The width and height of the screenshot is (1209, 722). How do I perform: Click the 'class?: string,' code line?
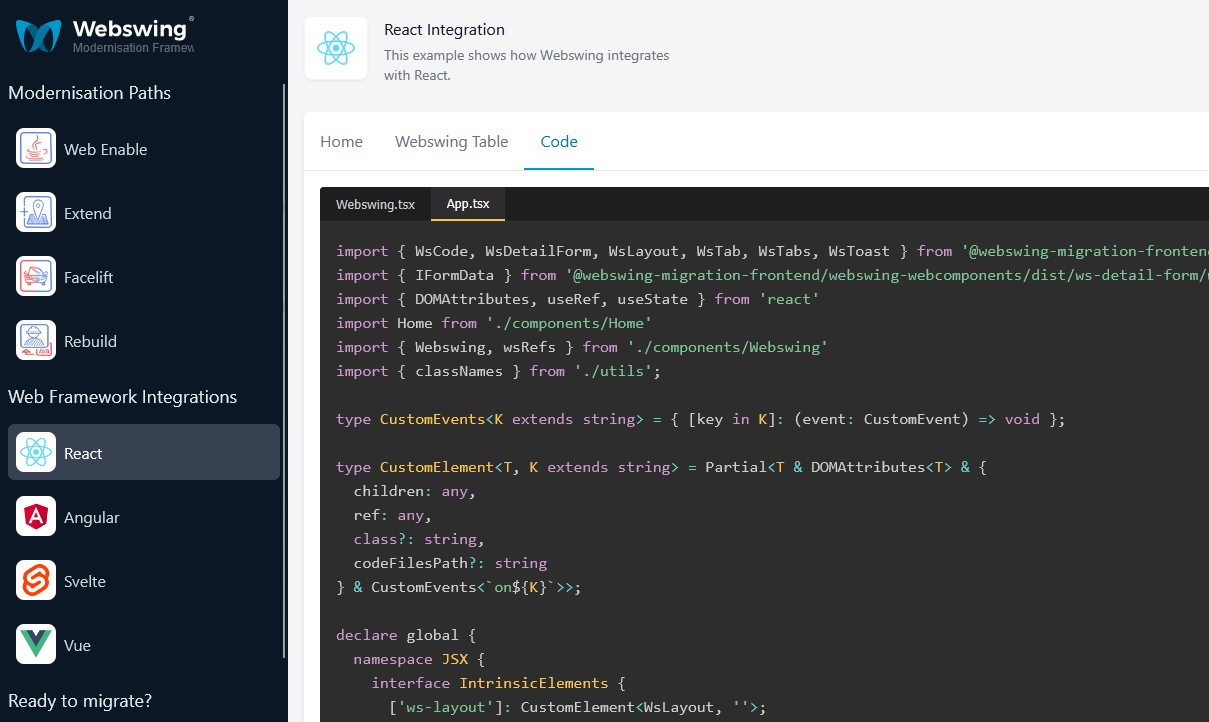(x=419, y=539)
